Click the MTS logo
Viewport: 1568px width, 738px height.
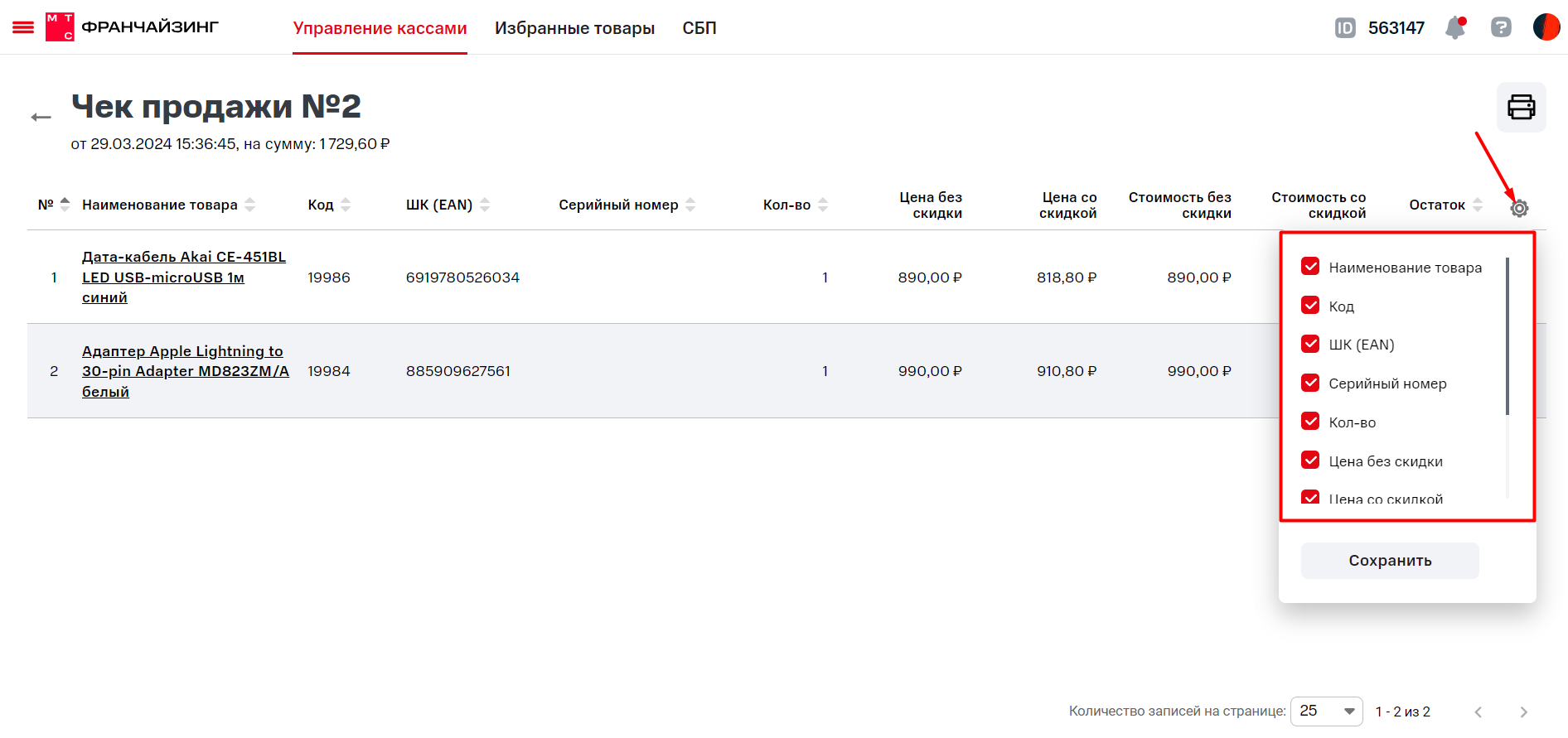[x=60, y=27]
